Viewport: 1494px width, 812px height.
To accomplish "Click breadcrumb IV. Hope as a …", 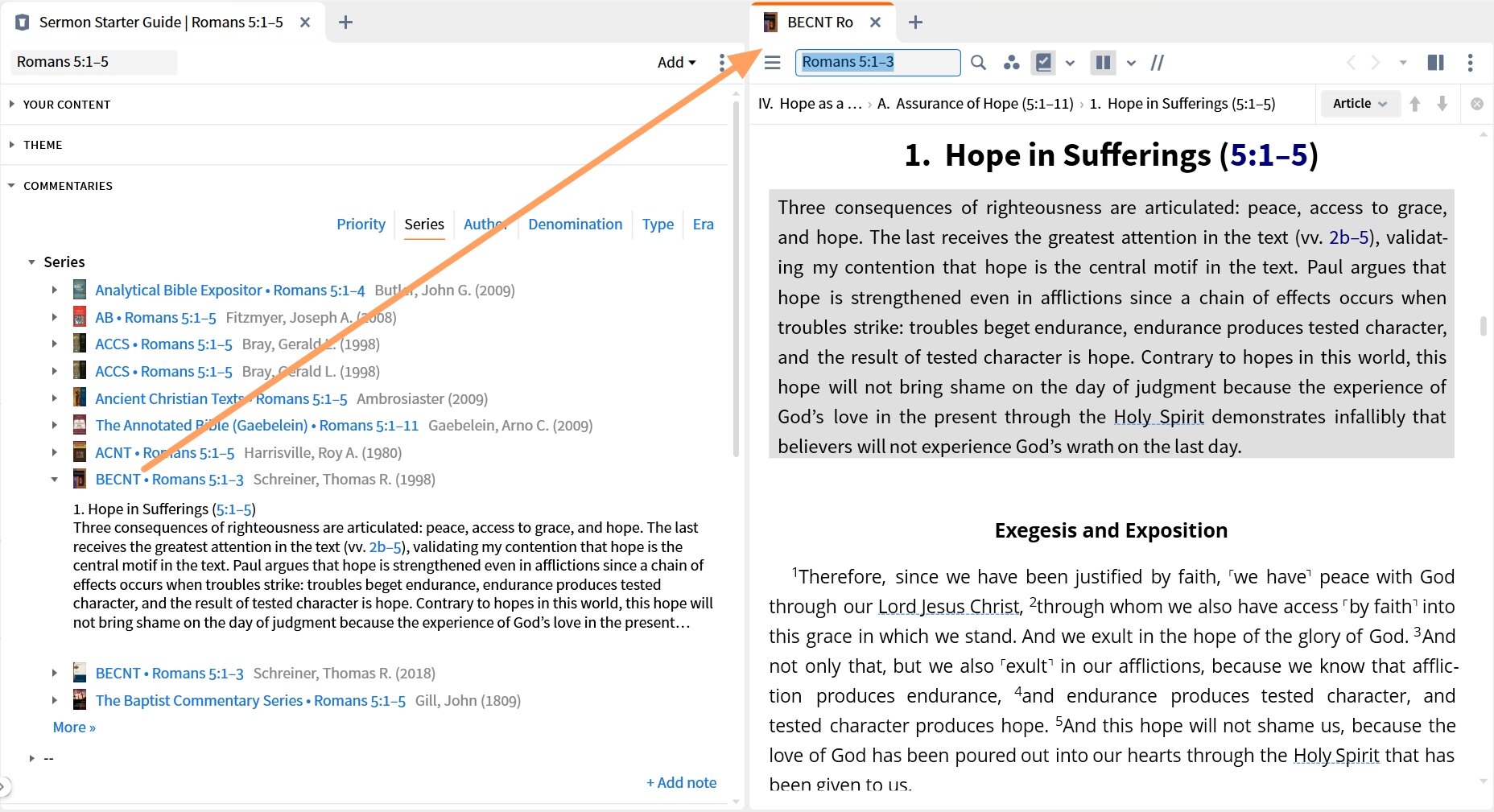I will [810, 104].
